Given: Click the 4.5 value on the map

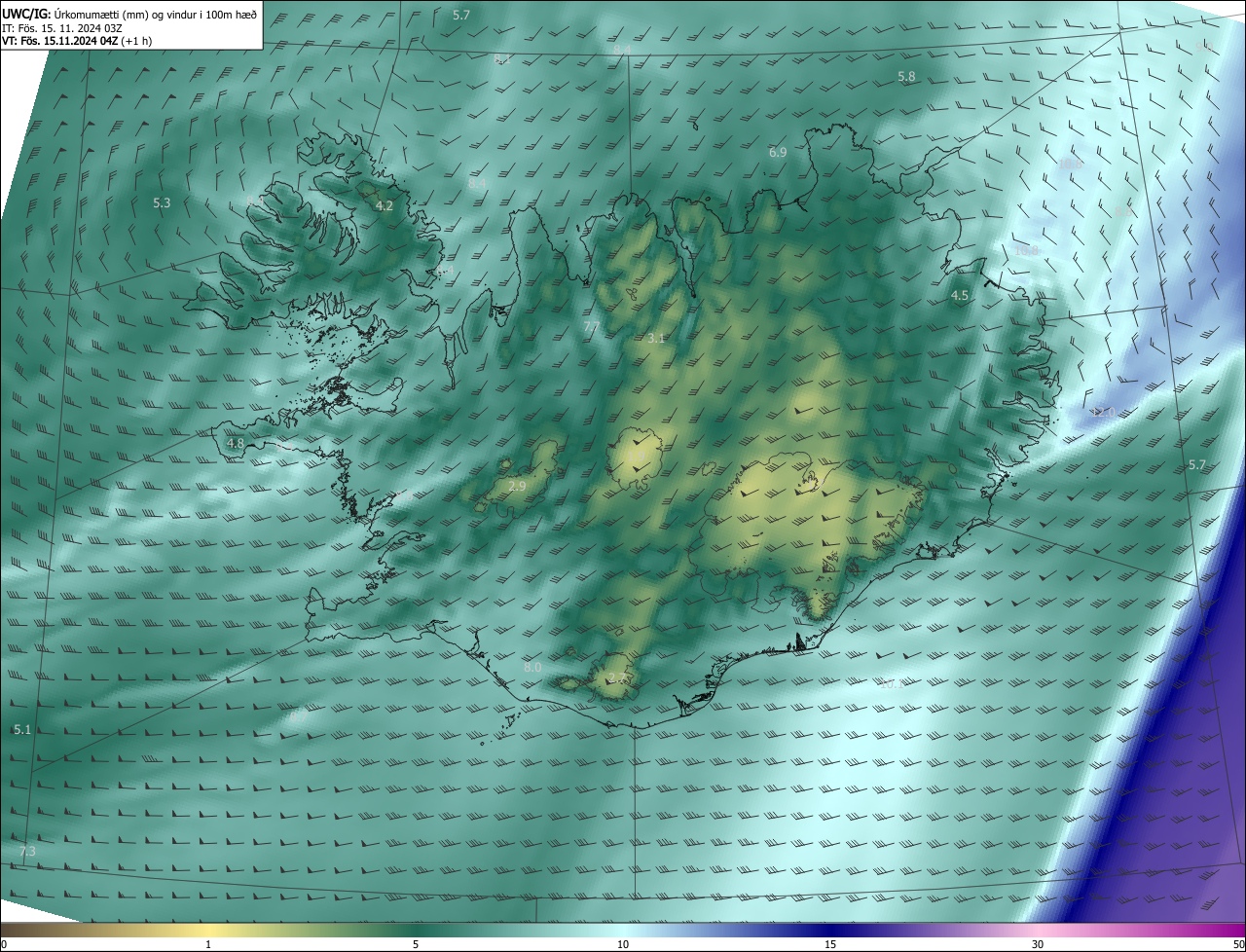Looking at the screenshot, I should coord(960,295).
